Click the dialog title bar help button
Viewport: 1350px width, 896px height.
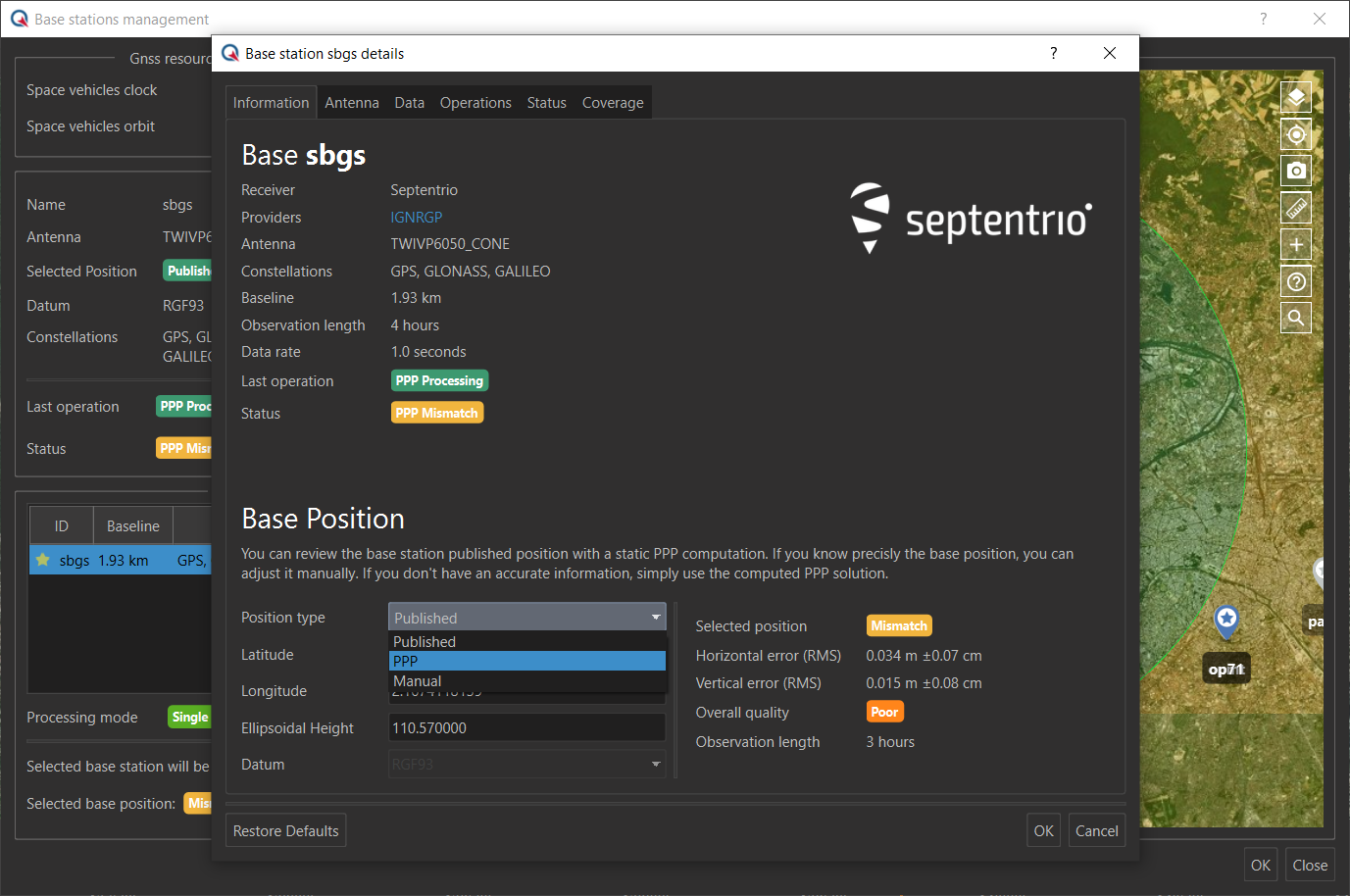point(1053,53)
